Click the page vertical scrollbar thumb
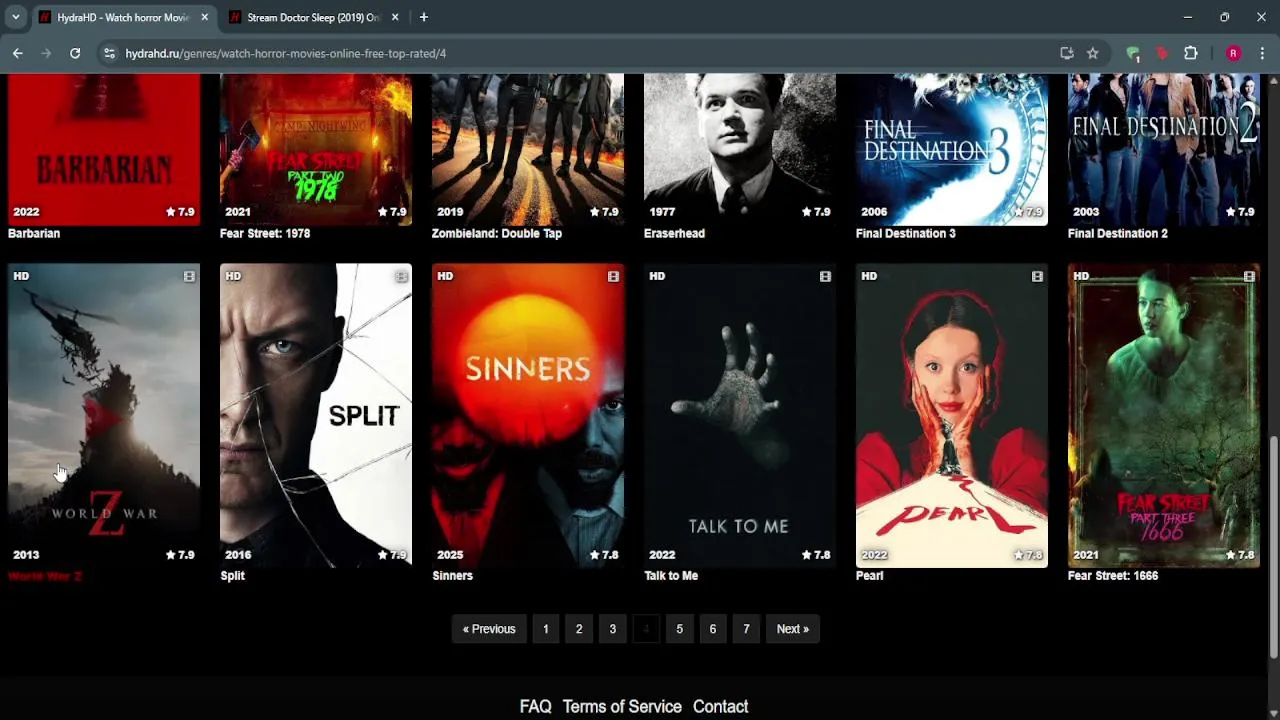Image resolution: width=1280 pixels, height=720 pixels. [x=1273, y=548]
